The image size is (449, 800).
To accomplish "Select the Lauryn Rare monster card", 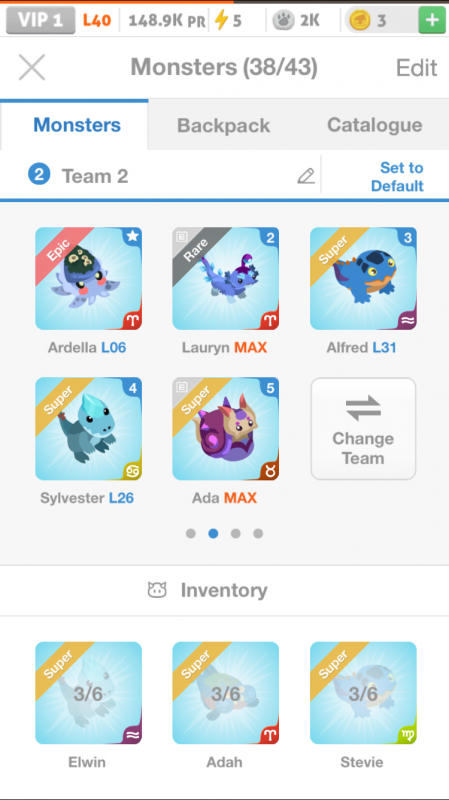I will pyautogui.click(x=226, y=279).
